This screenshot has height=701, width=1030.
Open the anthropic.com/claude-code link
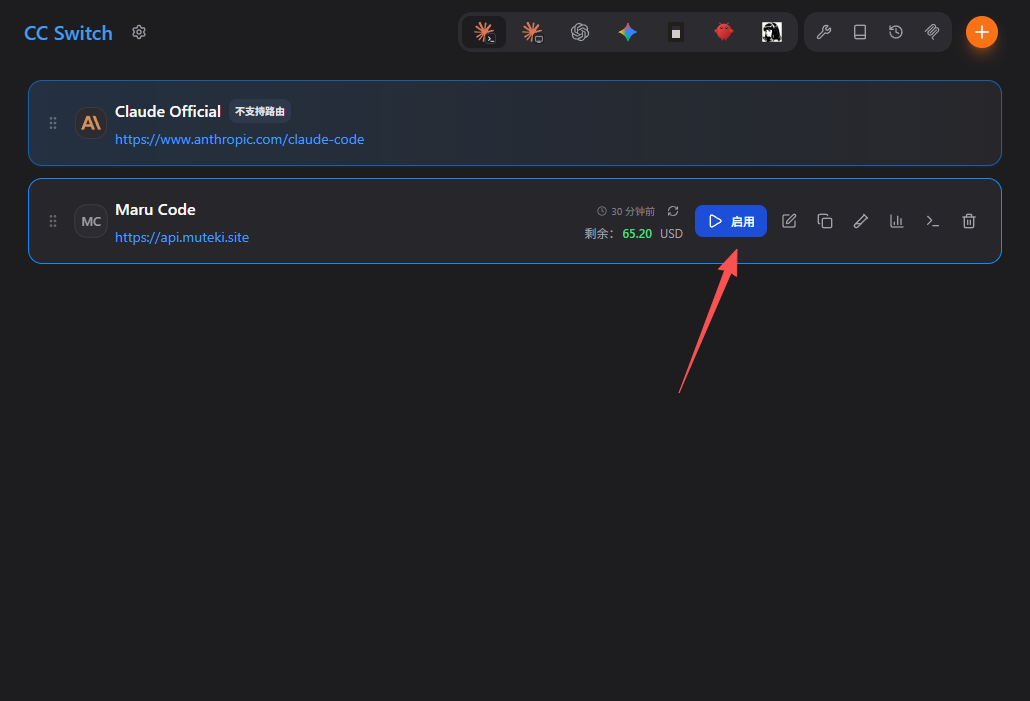click(x=240, y=139)
